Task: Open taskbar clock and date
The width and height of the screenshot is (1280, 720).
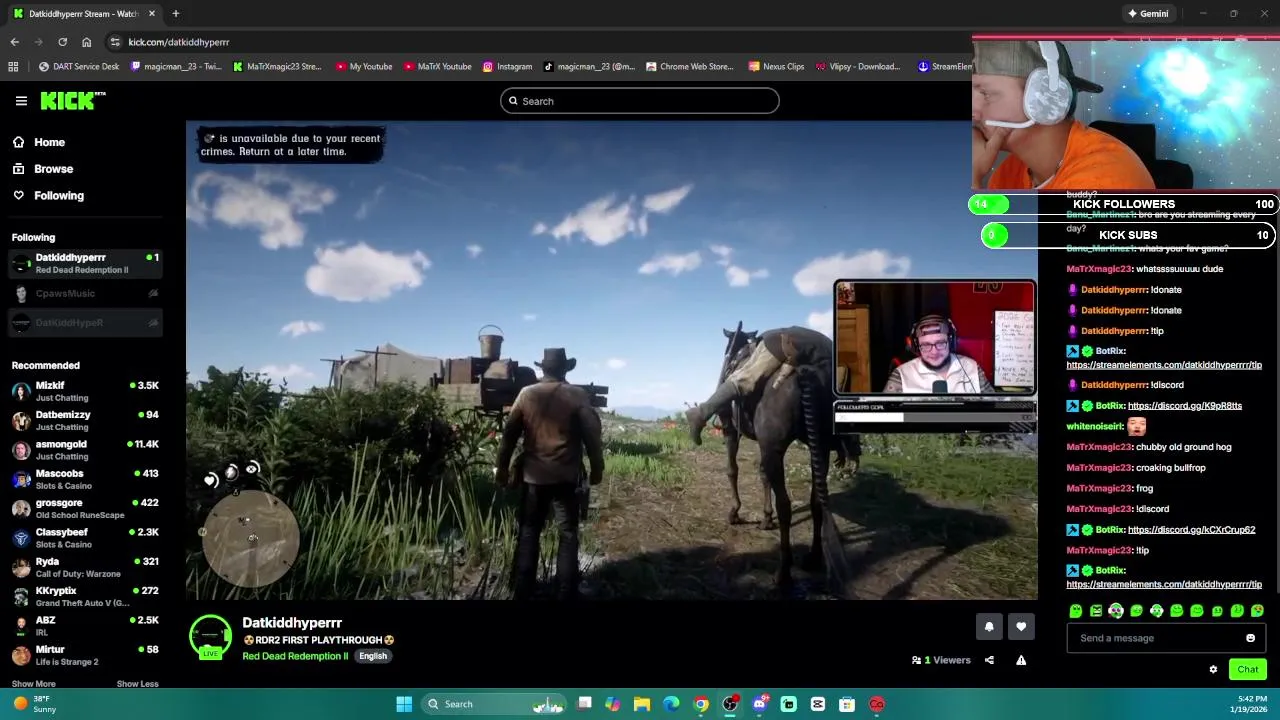Action: (1251, 704)
